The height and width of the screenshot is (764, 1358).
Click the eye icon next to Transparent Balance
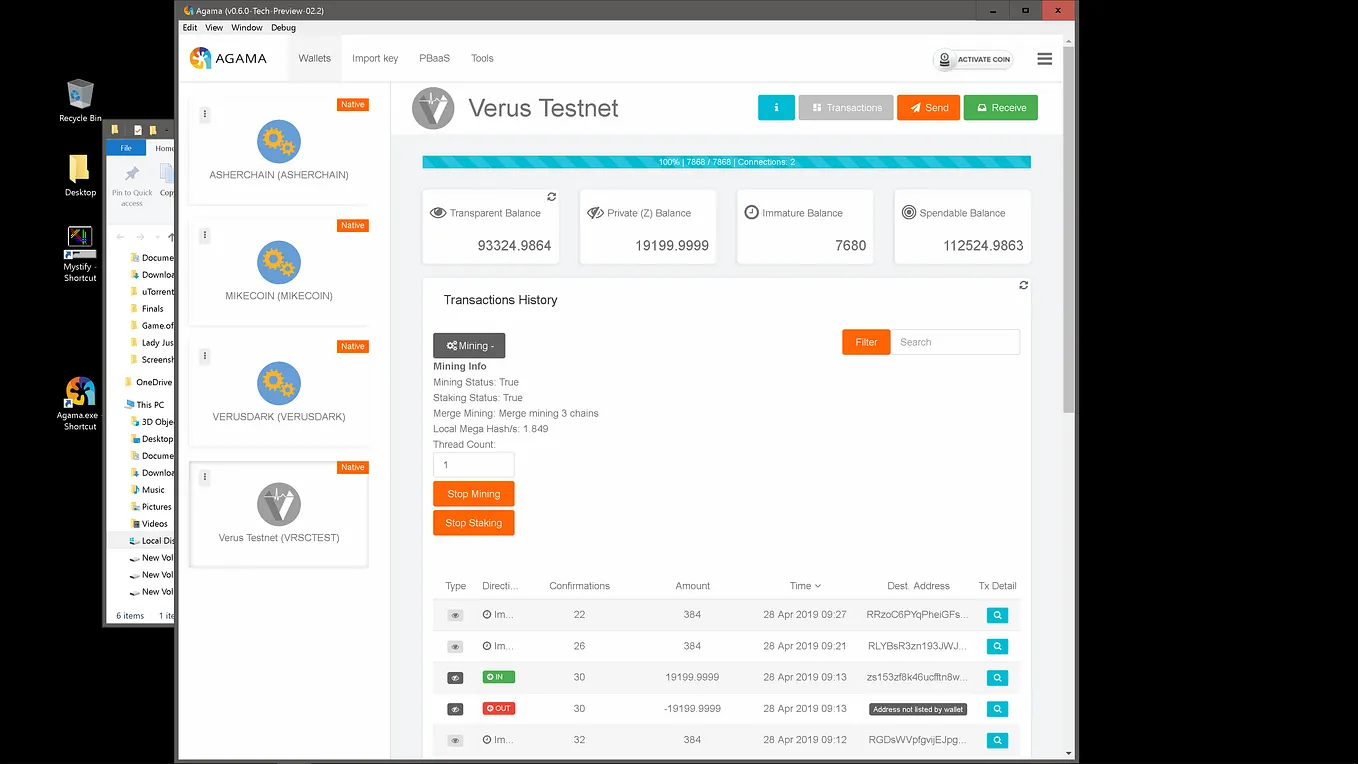437,213
